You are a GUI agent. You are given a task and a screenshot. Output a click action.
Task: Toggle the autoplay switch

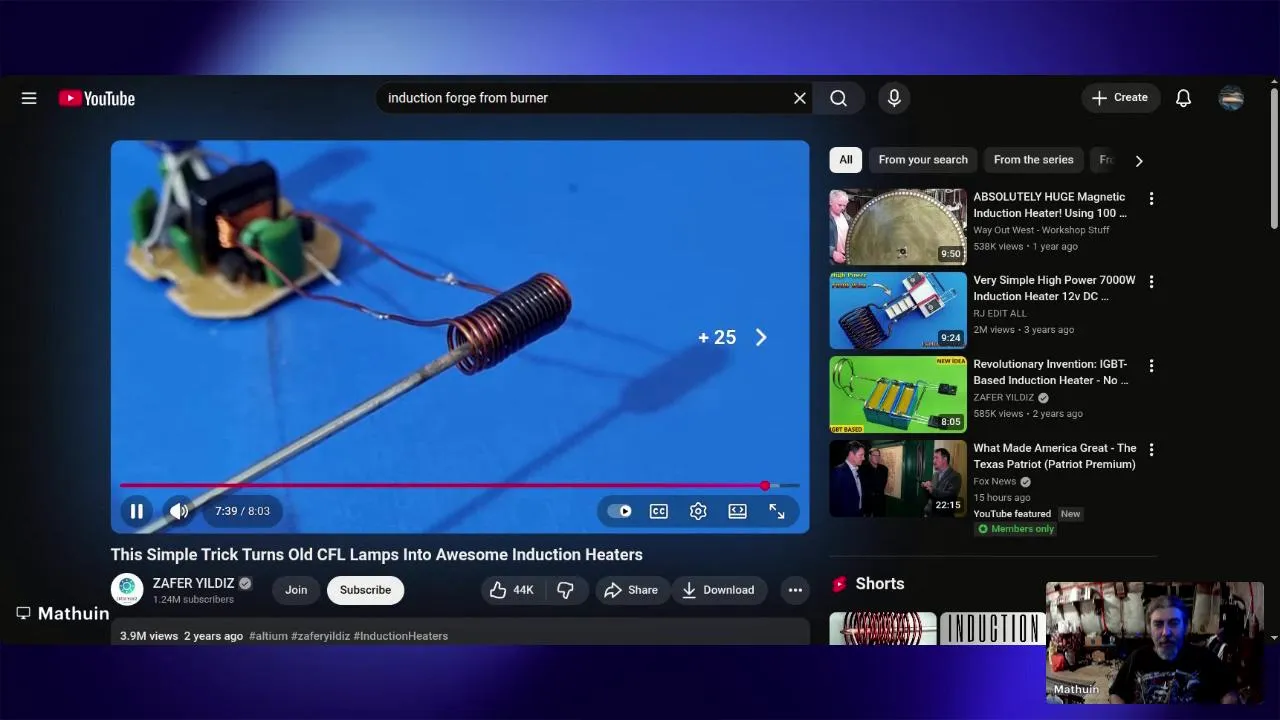point(619,511)
